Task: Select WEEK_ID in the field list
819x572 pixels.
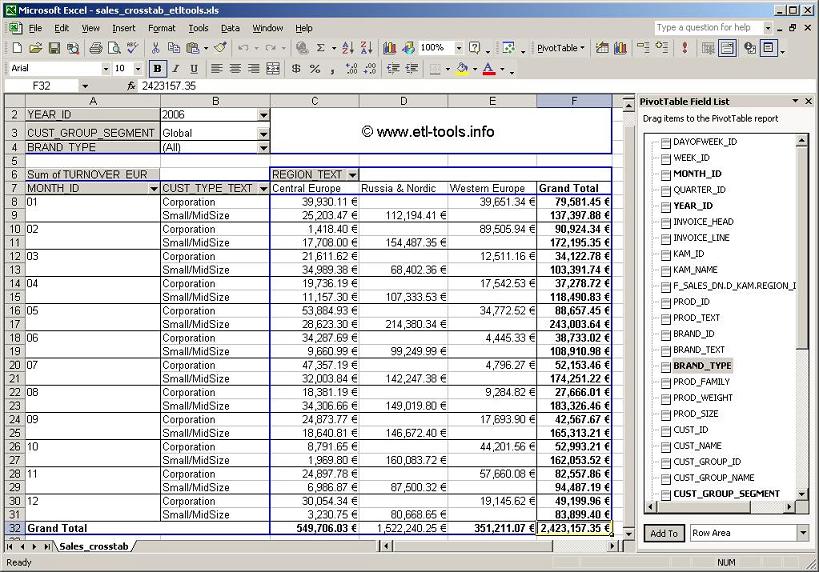Action: pos(691,158)
